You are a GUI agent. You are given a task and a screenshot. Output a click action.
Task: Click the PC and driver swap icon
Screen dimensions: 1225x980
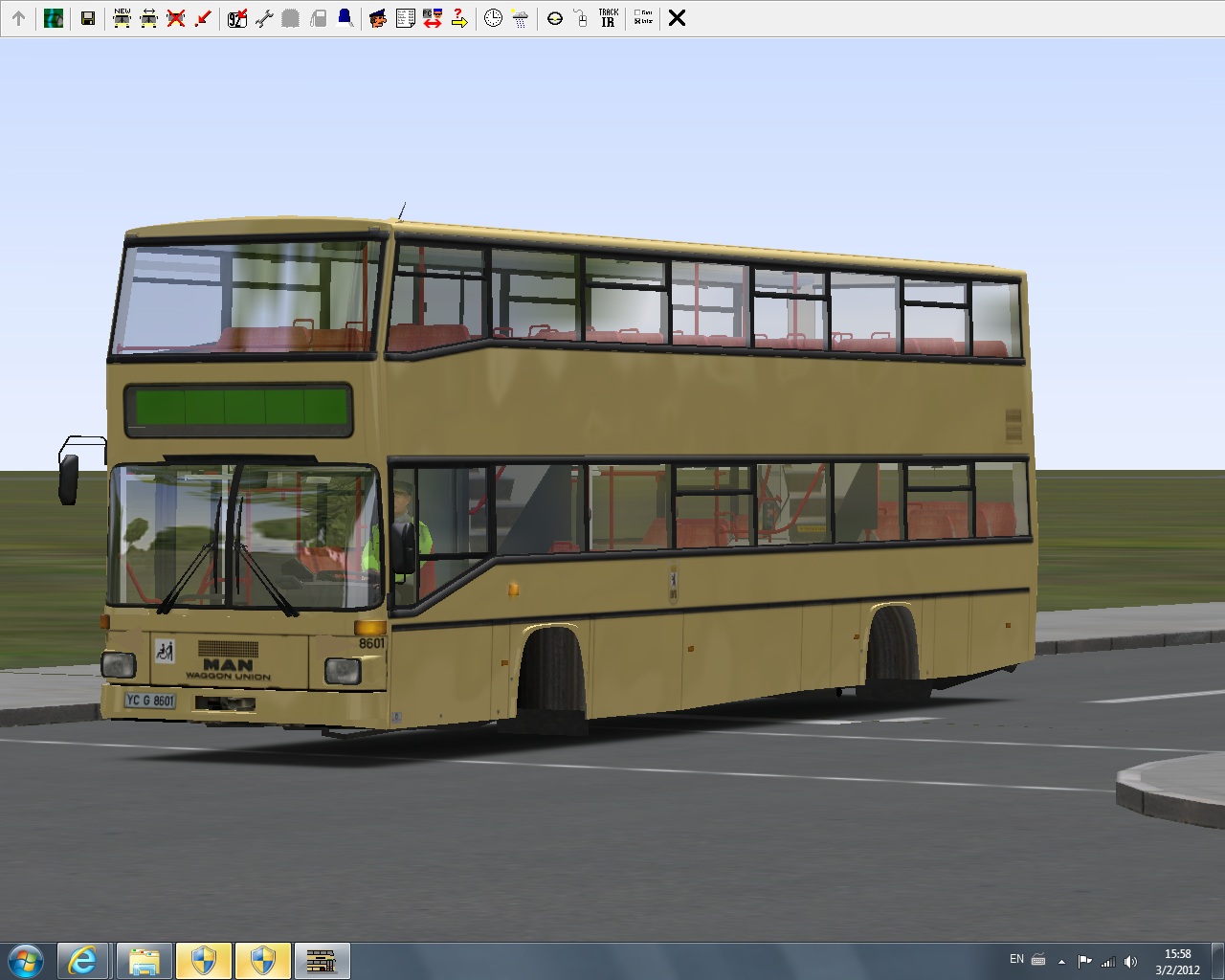432,18
